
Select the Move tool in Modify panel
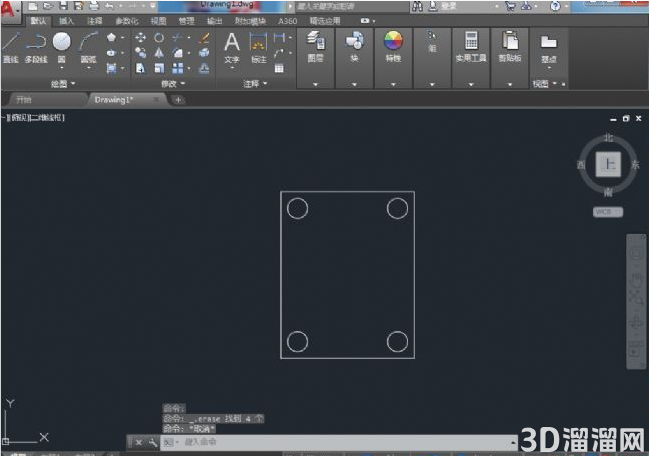coord(140,38)
